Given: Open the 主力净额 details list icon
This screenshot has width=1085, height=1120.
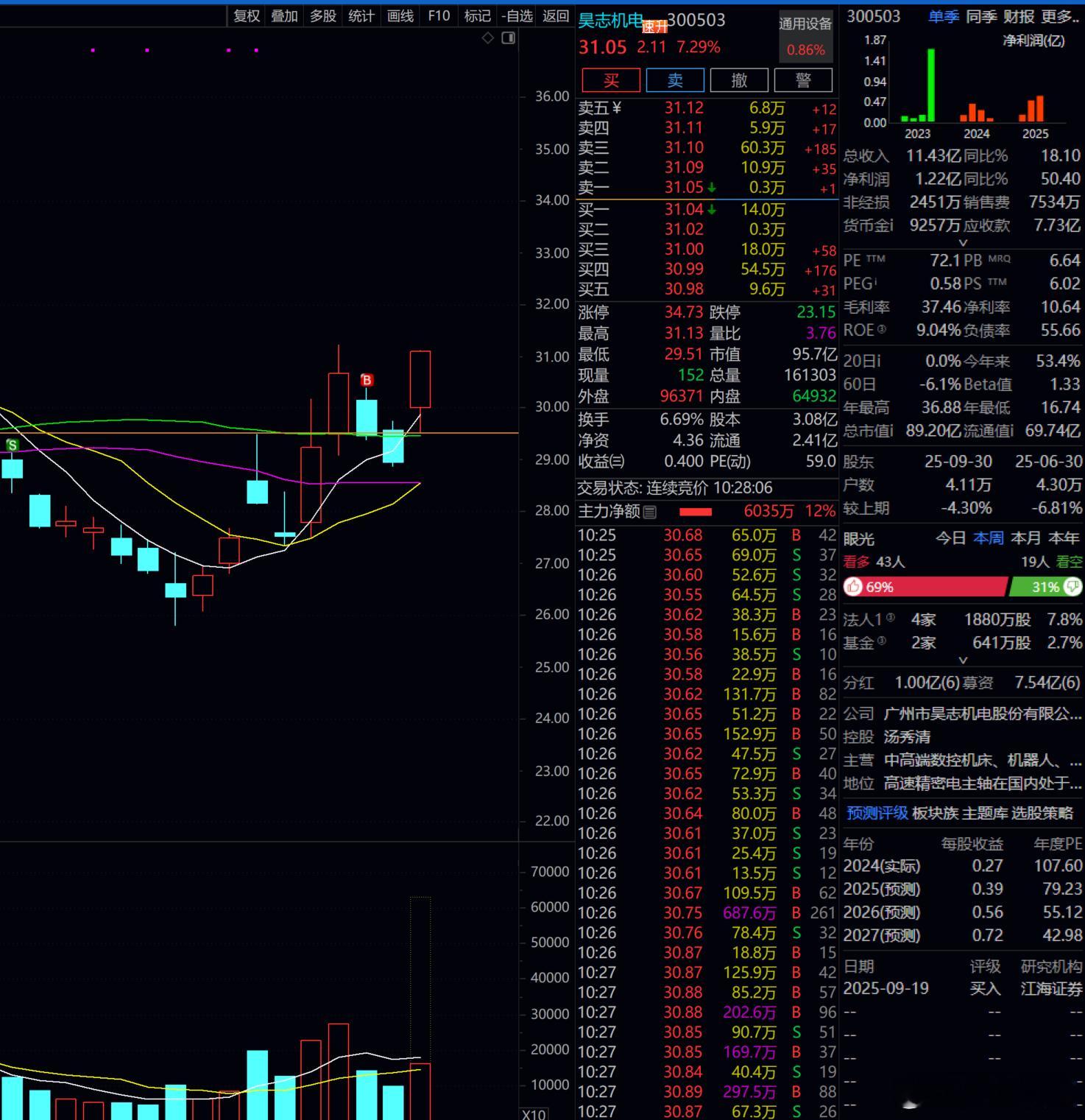Looking at the screenshot, I should (649, 512).
